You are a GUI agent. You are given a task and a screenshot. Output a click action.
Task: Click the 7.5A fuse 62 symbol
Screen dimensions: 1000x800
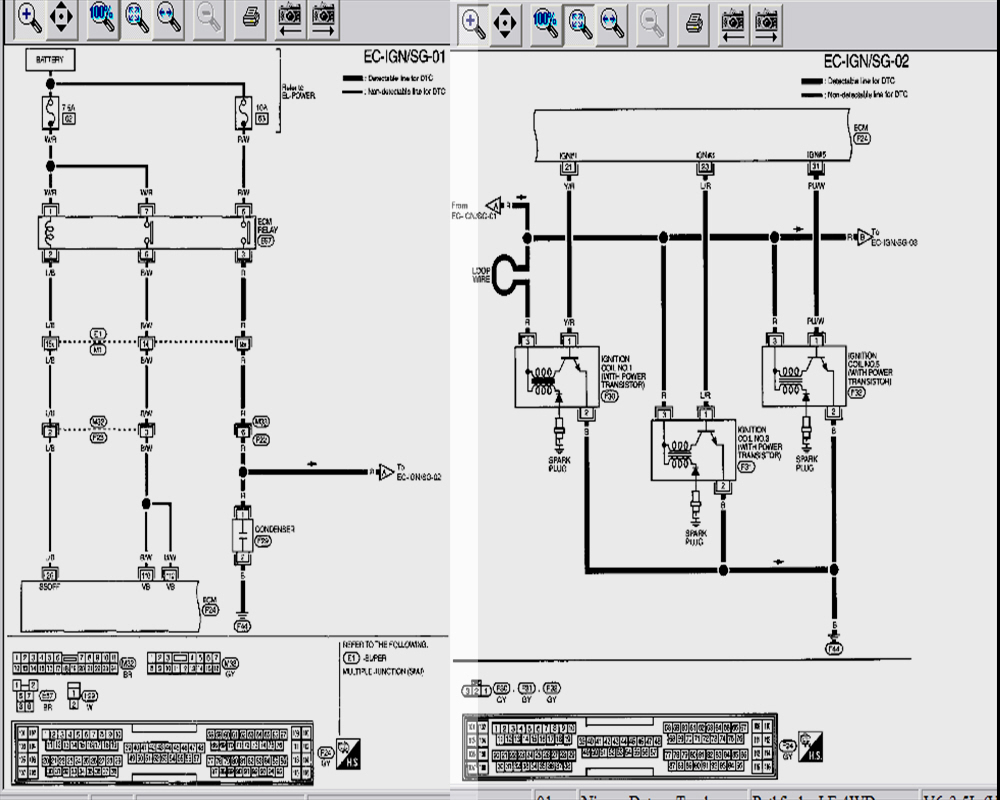pos(50,113)
